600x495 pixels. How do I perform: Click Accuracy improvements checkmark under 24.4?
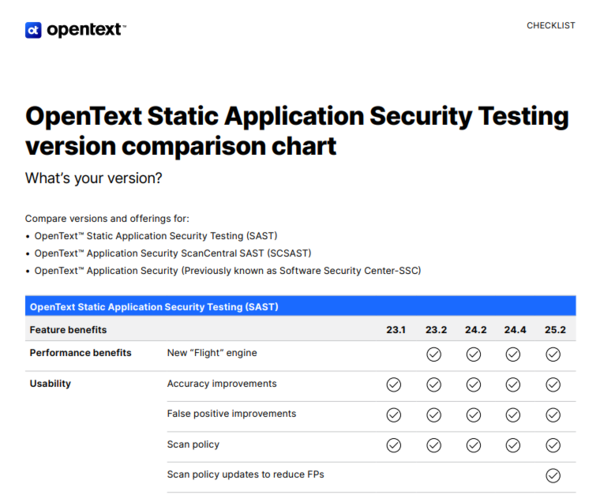point(513,385)
